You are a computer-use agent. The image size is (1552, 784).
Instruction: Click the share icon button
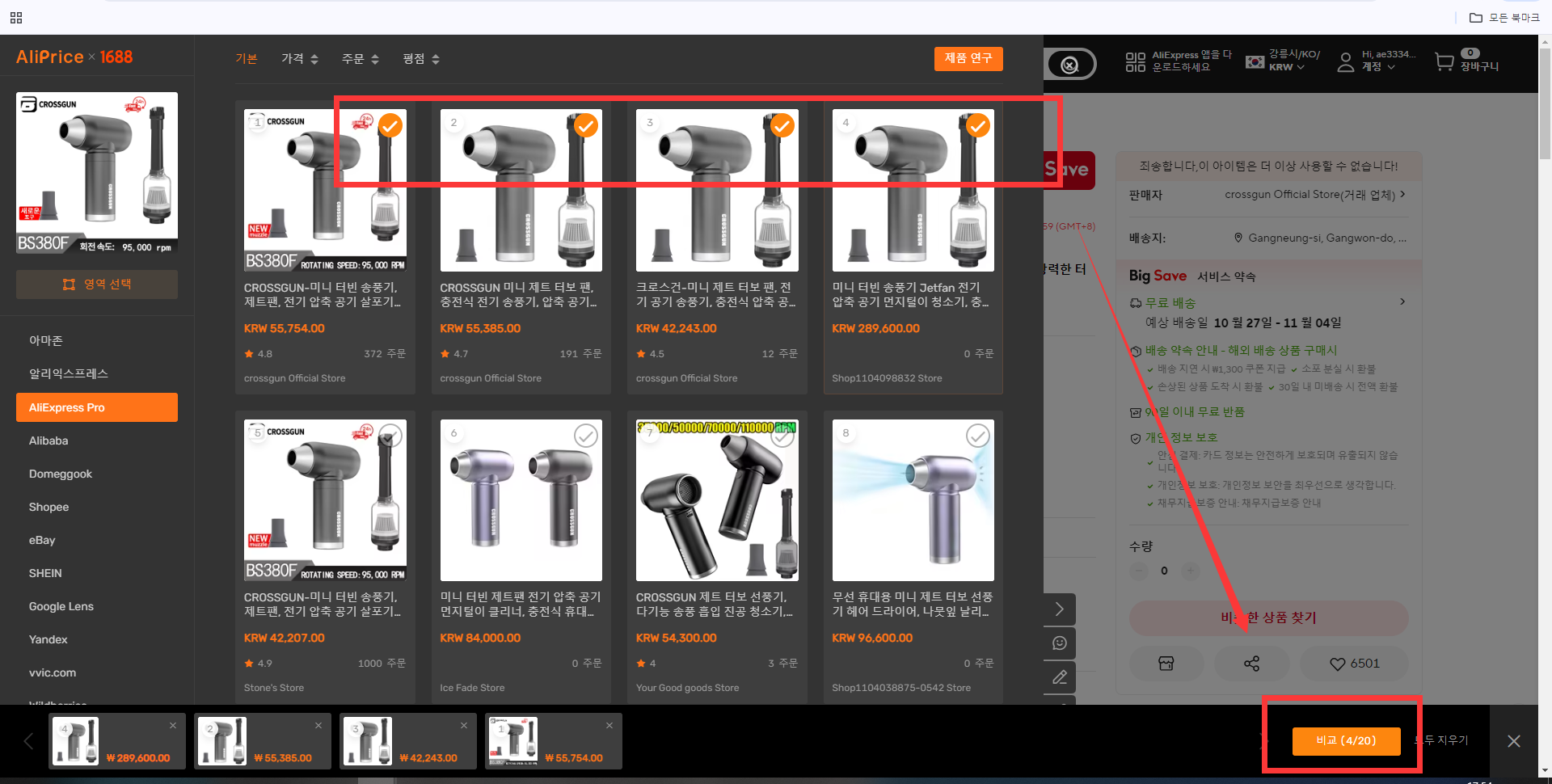1251,664
